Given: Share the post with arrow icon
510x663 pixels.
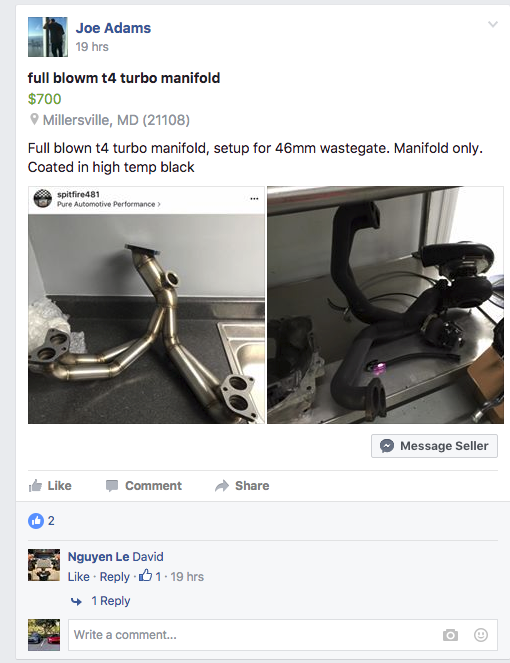Looking at the screenshot, I should (242, 485).
